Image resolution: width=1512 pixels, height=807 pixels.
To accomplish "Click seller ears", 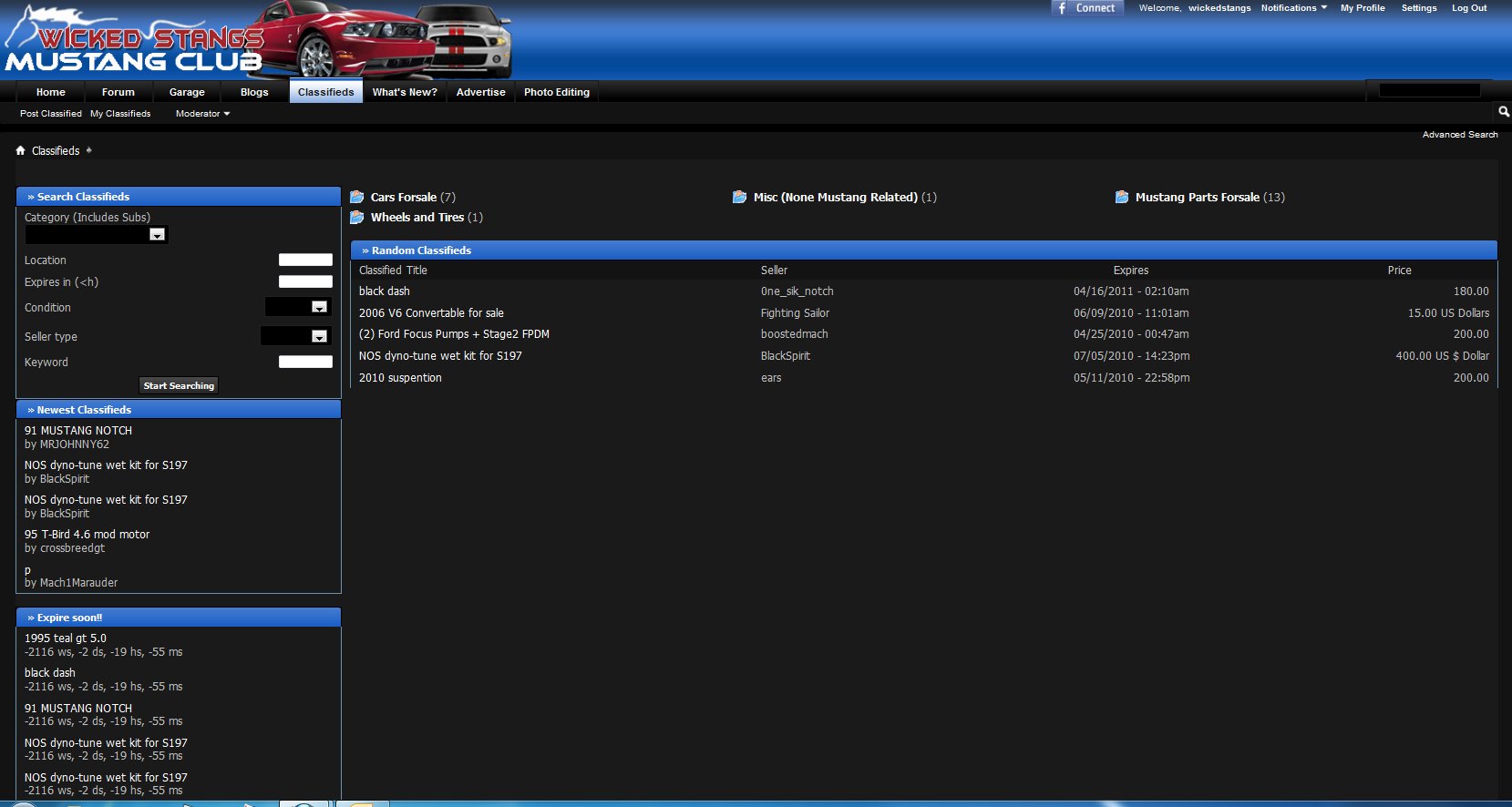I will (x=771, y=378).
